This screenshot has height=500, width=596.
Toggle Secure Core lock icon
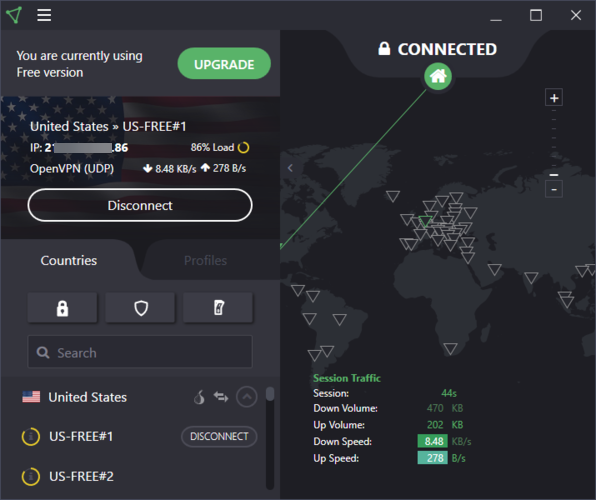coord(62,308)
